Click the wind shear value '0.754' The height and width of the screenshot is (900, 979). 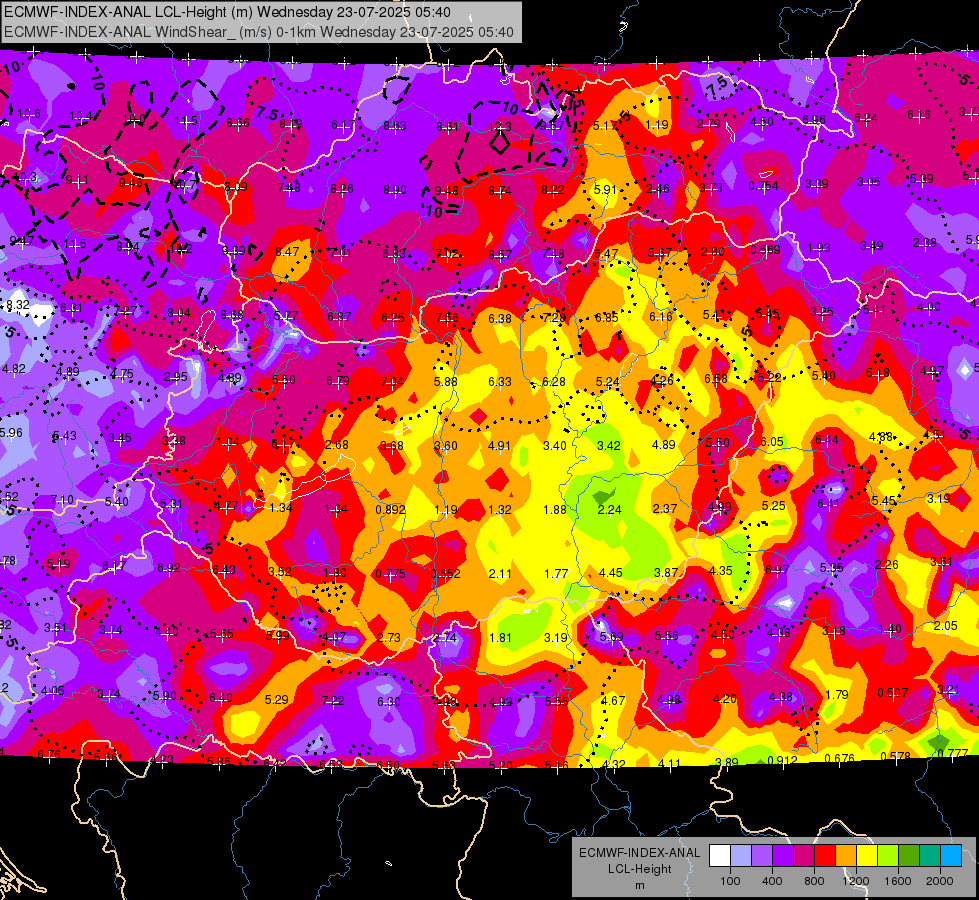click(763, 185)
